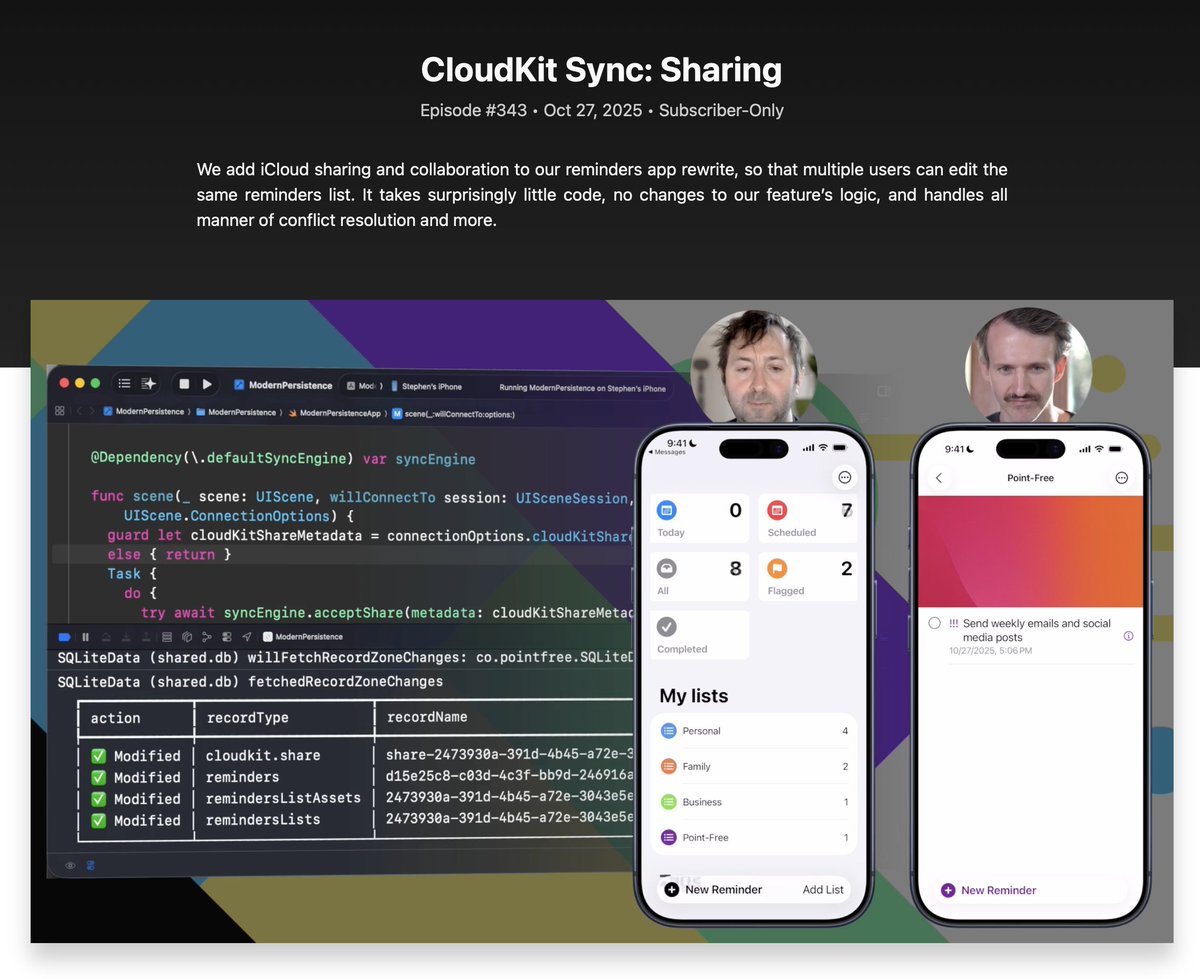Click the 'else { return }' code line
Screen dimensions: 1200x979
coord(170,554)
